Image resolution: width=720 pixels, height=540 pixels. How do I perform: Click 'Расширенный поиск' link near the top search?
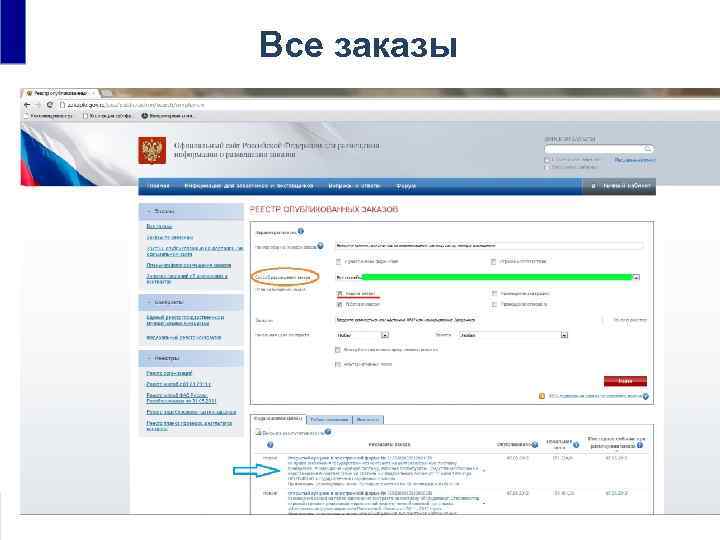635,160
